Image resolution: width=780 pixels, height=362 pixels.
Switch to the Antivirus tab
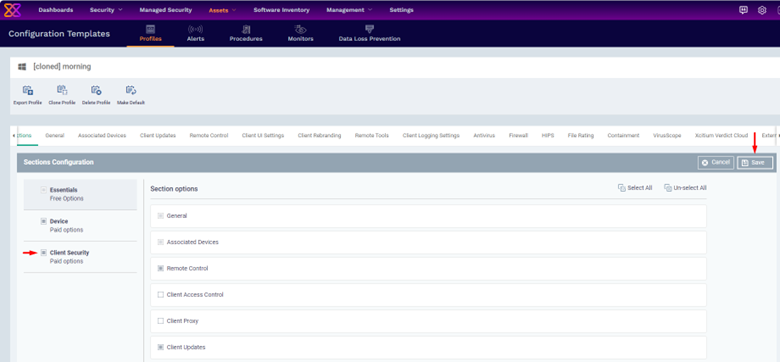[484, 136]
